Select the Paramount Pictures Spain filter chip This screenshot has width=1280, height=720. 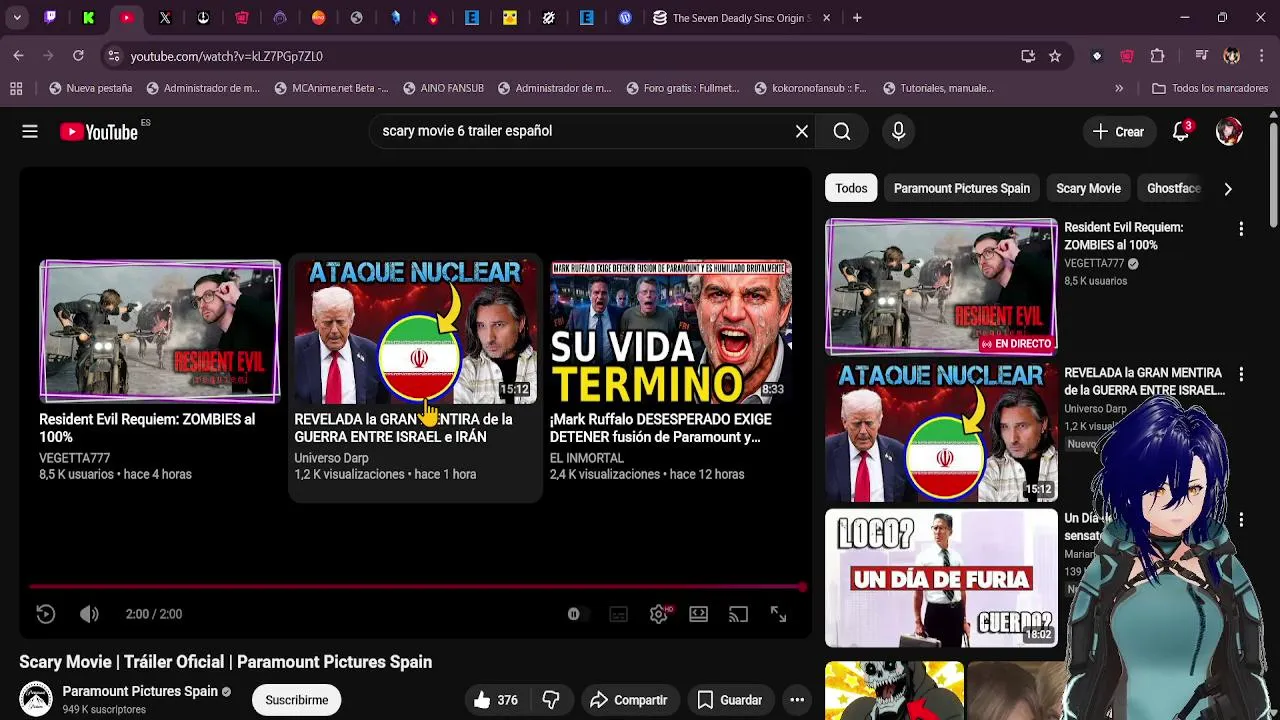(x=961, y=188)
